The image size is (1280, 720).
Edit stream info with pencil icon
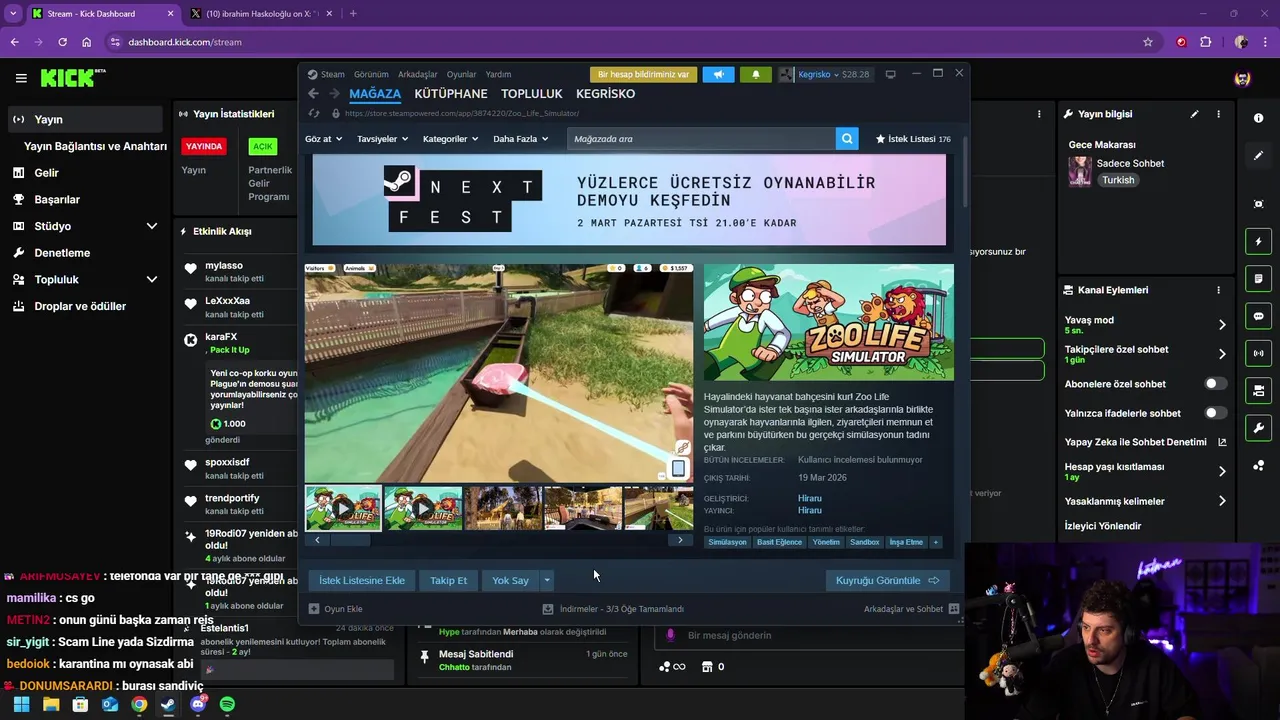(x=1194, y=115)
